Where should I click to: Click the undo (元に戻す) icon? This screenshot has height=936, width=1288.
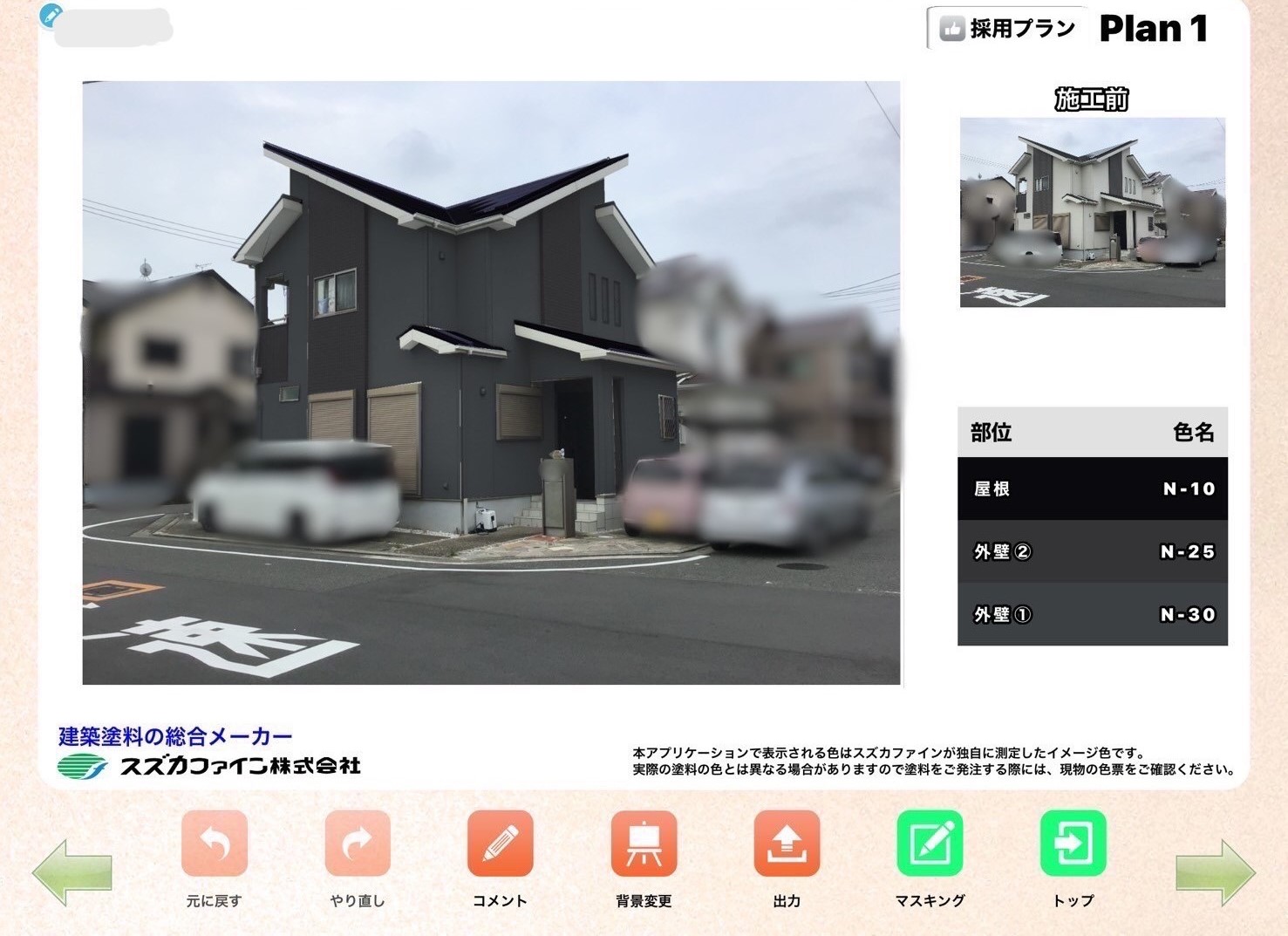215,843
